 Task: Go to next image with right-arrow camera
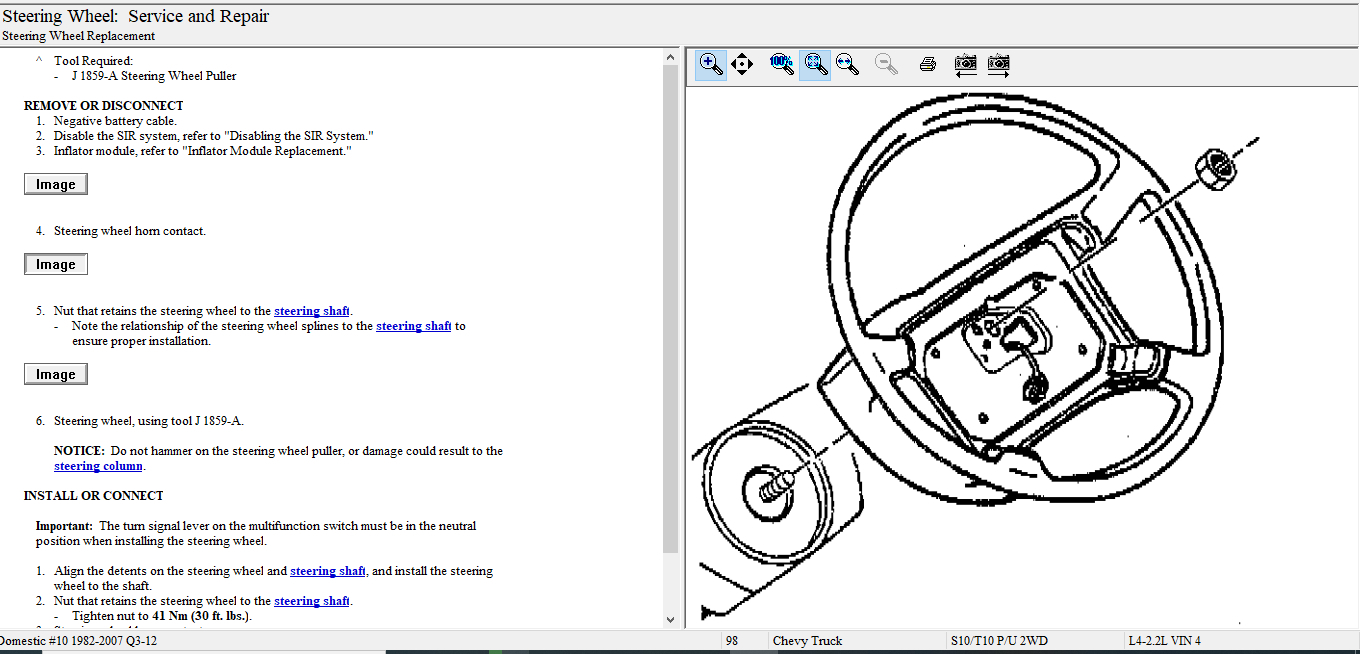click(x=998, y=64)
